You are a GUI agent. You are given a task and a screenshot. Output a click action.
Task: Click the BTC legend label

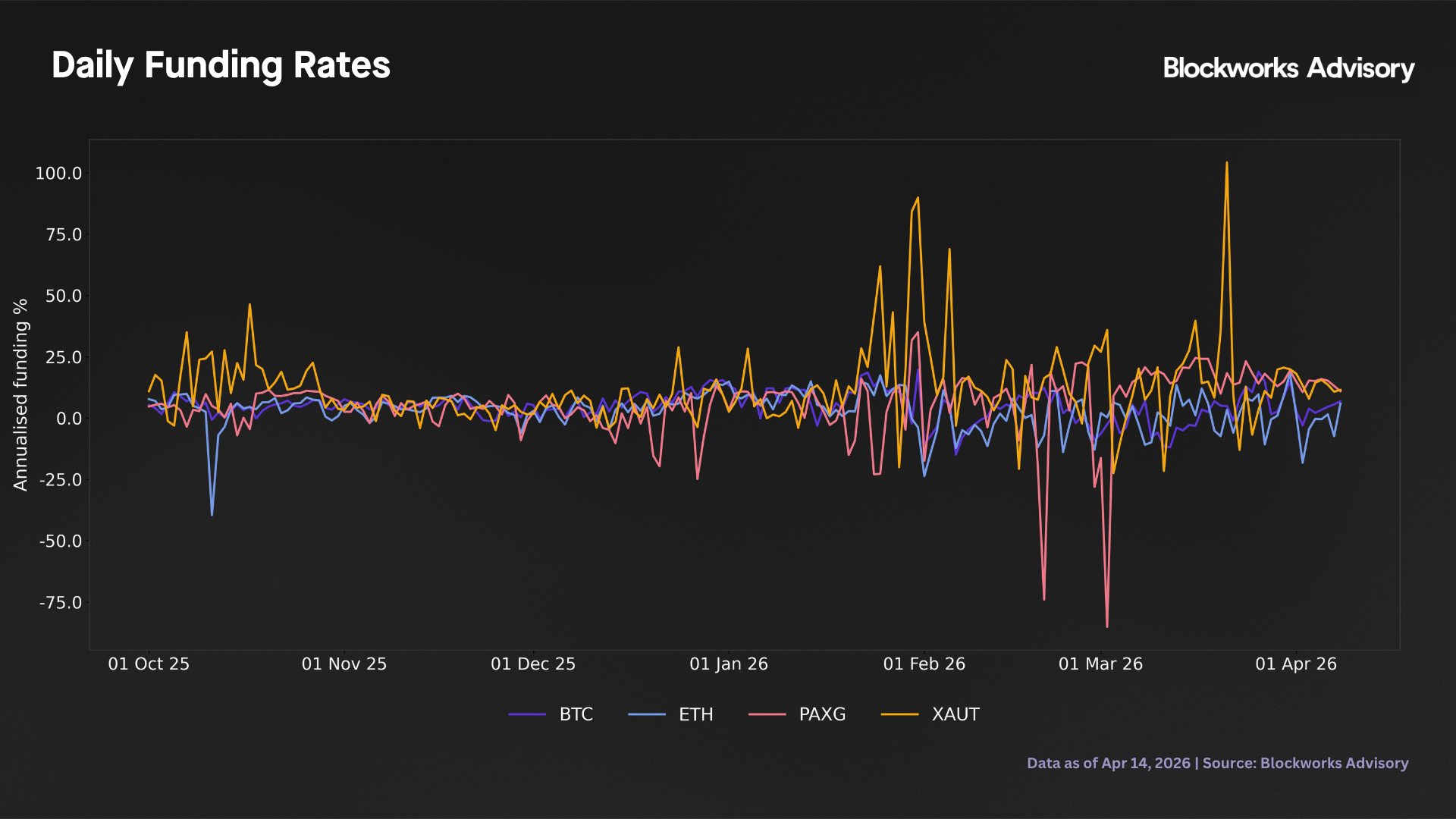pyautogui.click(x=576, y=714)
